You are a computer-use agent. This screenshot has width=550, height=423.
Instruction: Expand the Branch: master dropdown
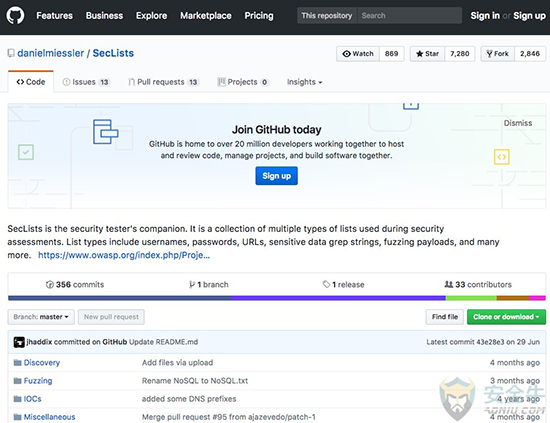click(41, 317)
